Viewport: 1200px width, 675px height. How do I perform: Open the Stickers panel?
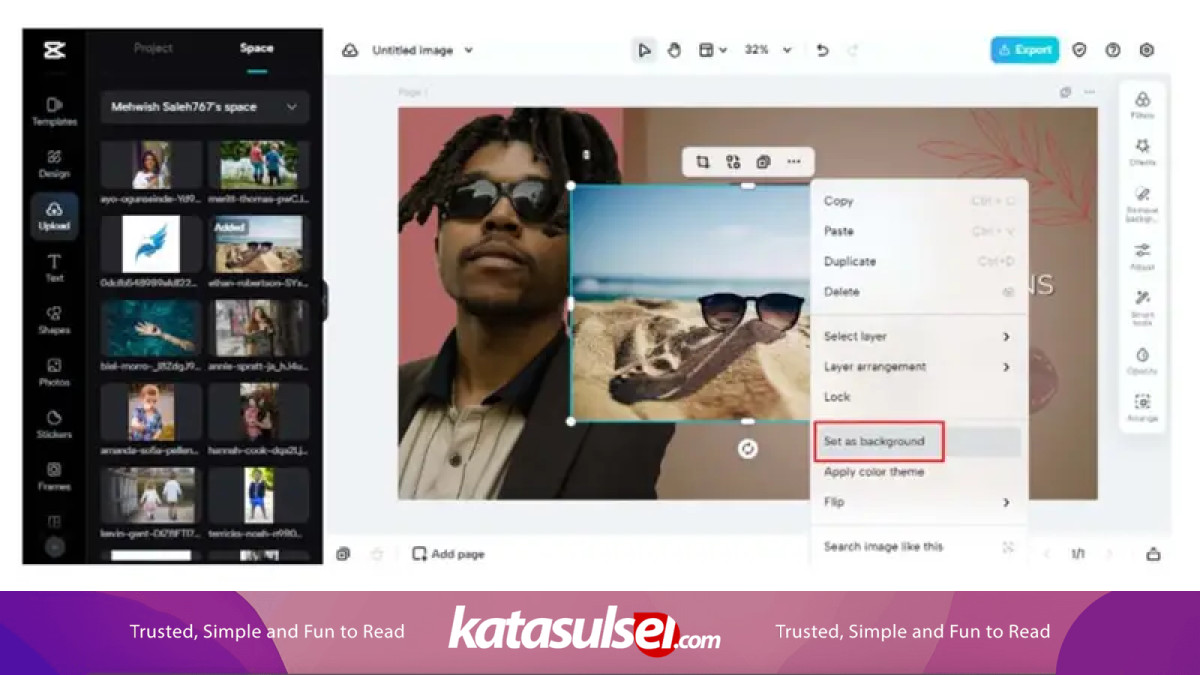coord(54,423)
